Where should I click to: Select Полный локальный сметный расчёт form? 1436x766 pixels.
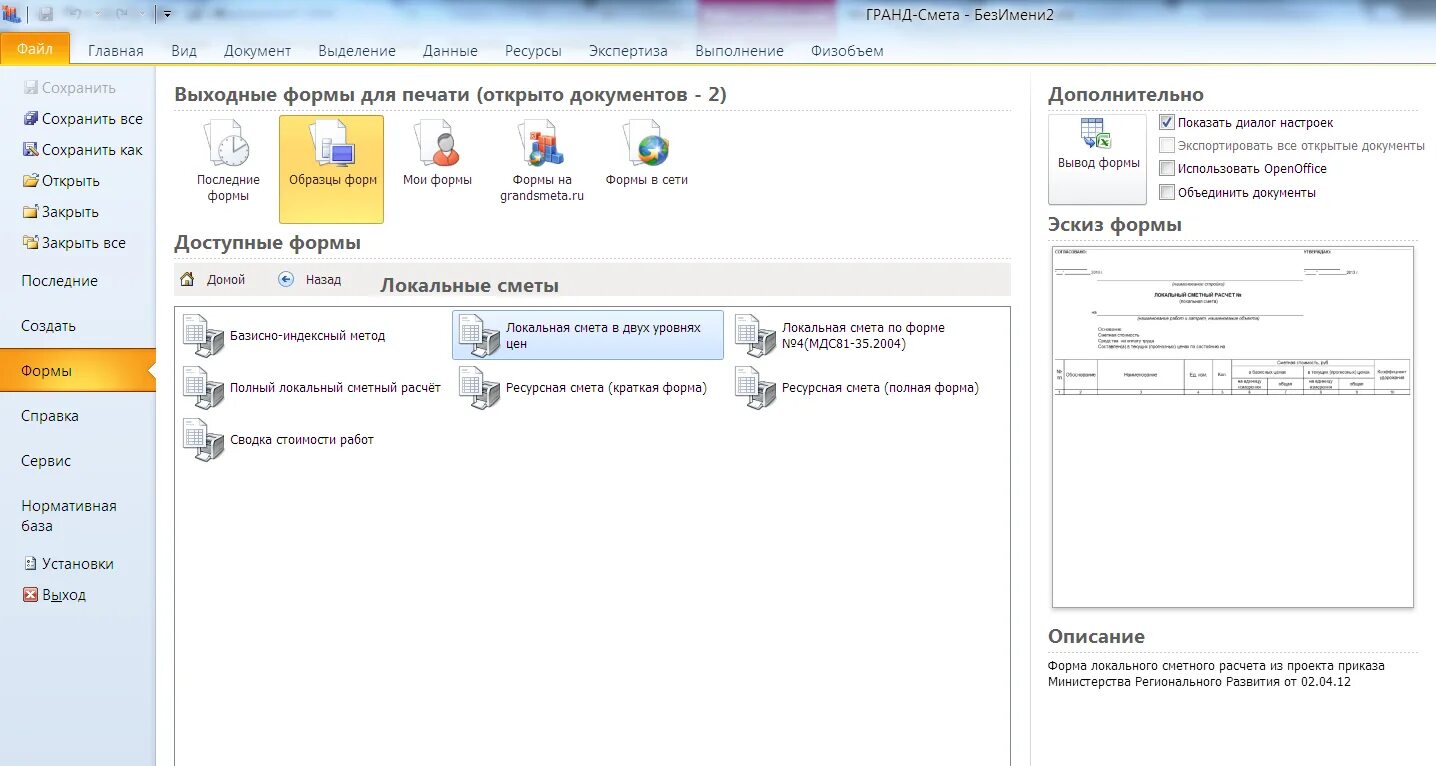click(312, 388)
